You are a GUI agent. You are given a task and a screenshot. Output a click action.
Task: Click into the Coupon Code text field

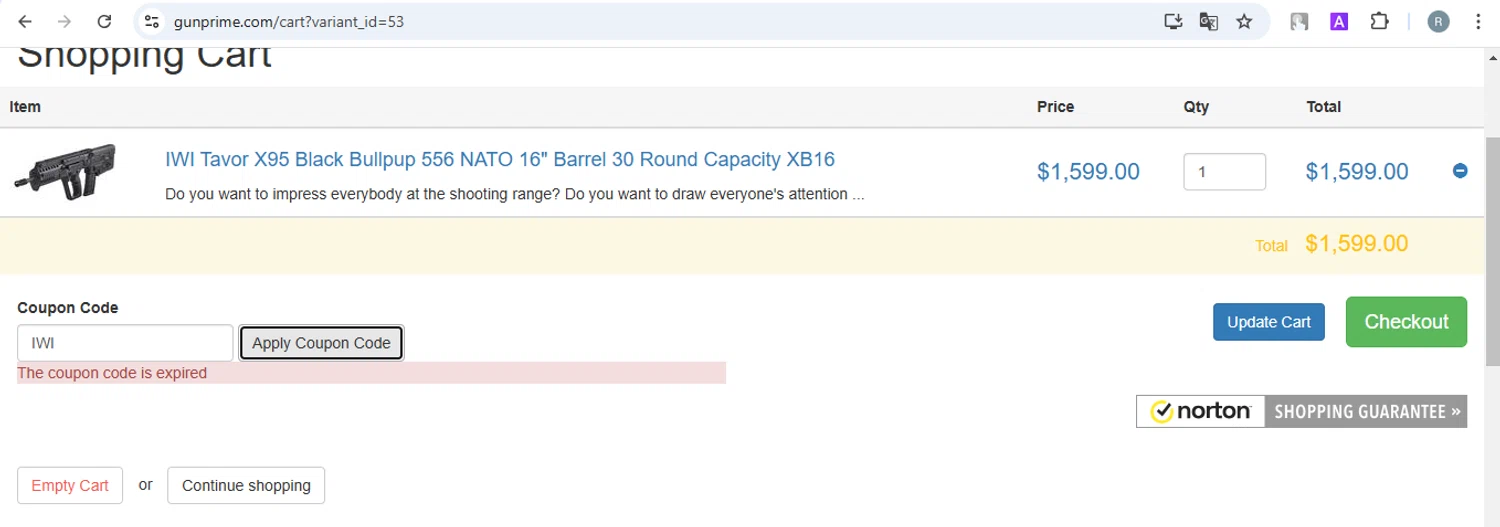click(x=125, y=343)
